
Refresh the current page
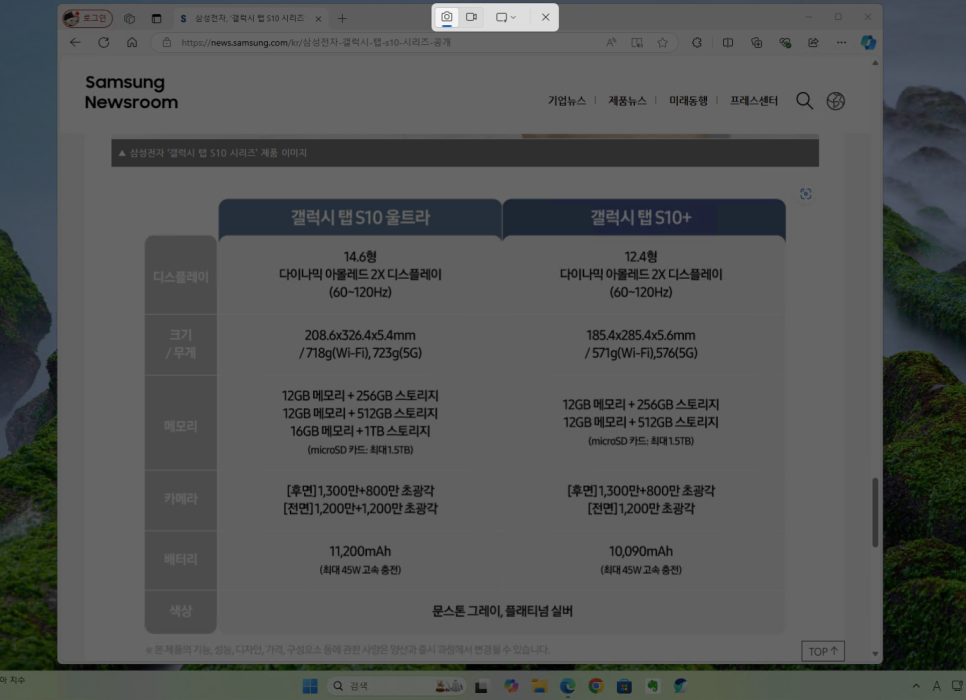[104, 43]
